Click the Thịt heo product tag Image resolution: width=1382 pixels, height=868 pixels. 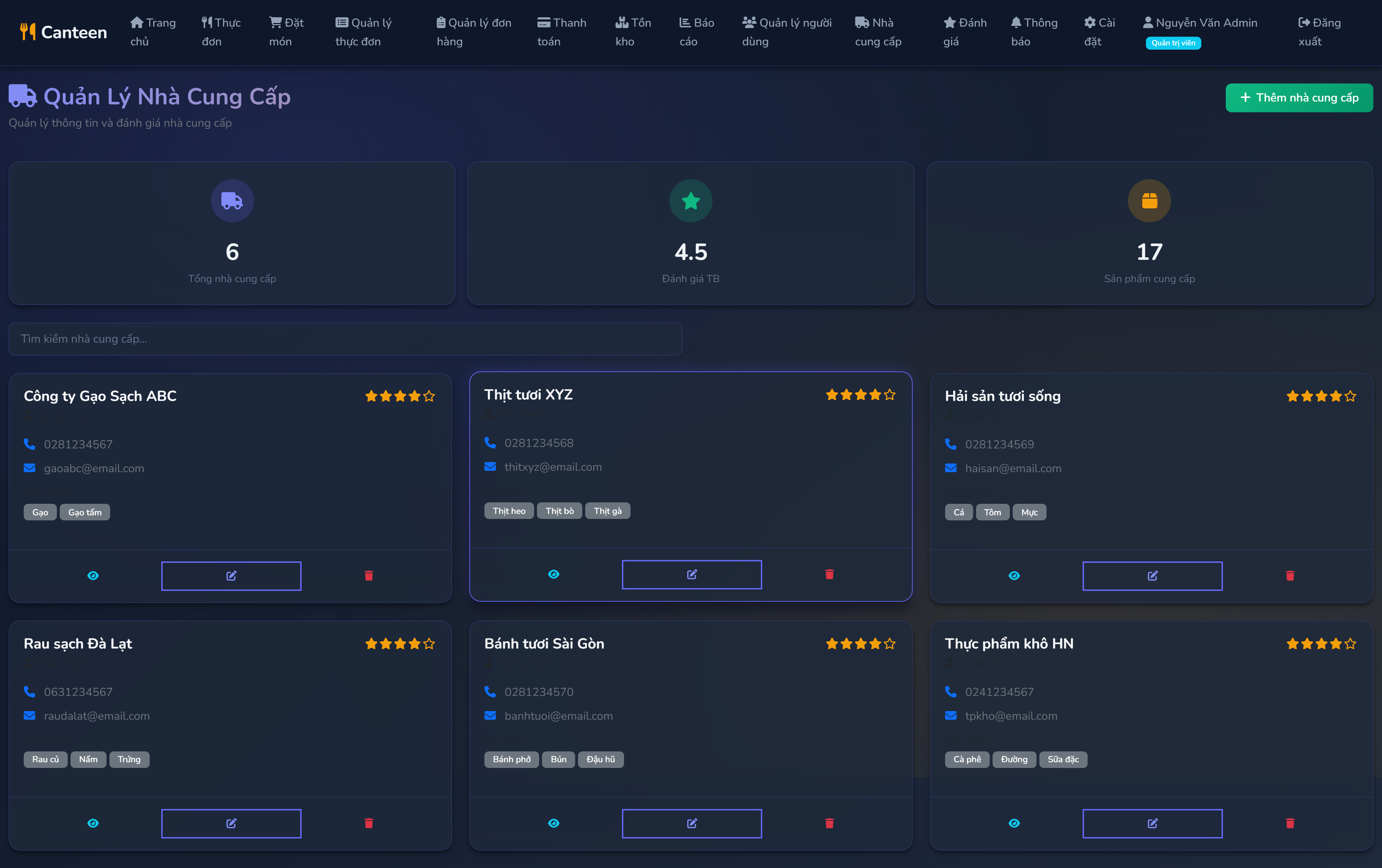[509, 511]
